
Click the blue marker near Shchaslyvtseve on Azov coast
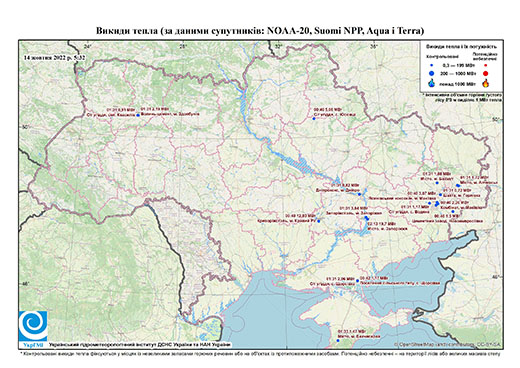point(358,281)
